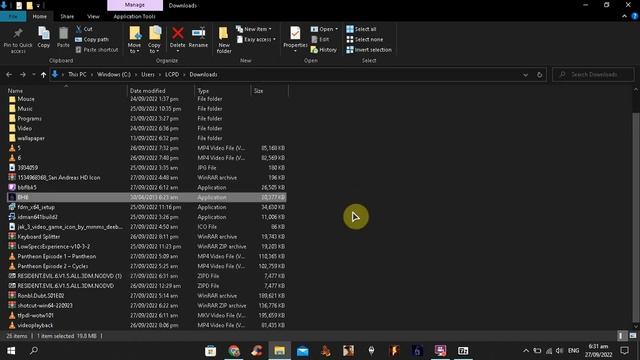Click the volume speaker tray icon
640x360 pixels.
pos(560,351)
